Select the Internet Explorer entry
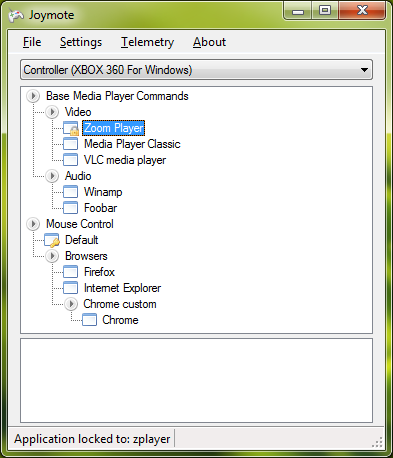The height and width of the screenshot is (458, 393). tap(122, 288)
